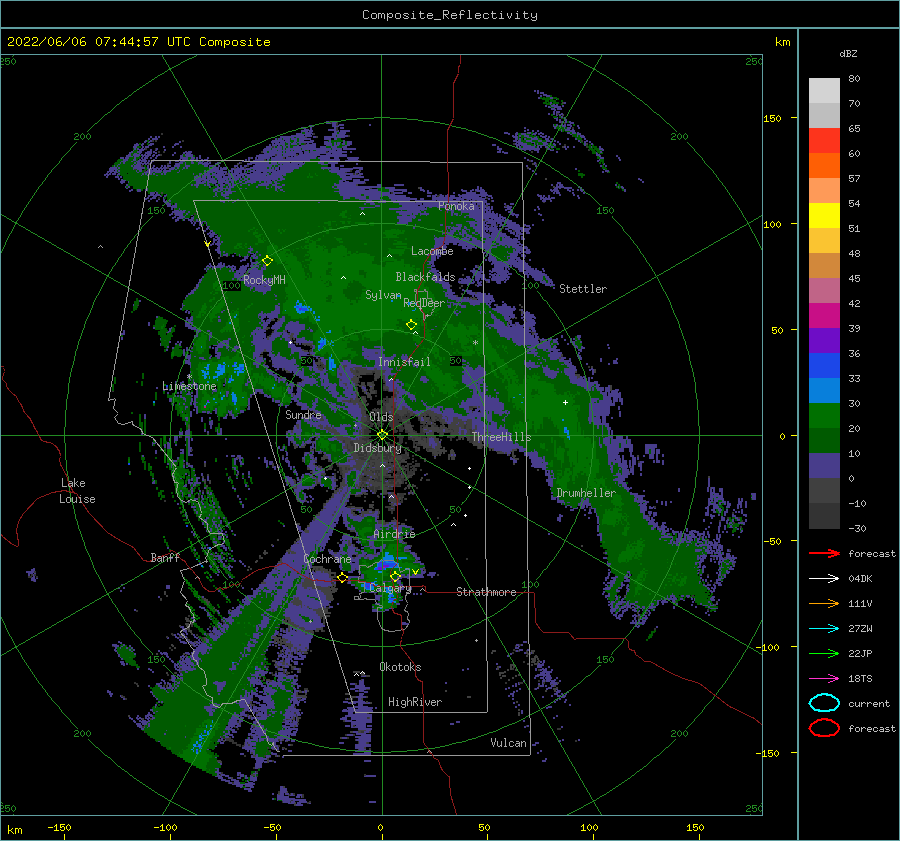Click the Composite_Reflectivity title text

point(450,15)
